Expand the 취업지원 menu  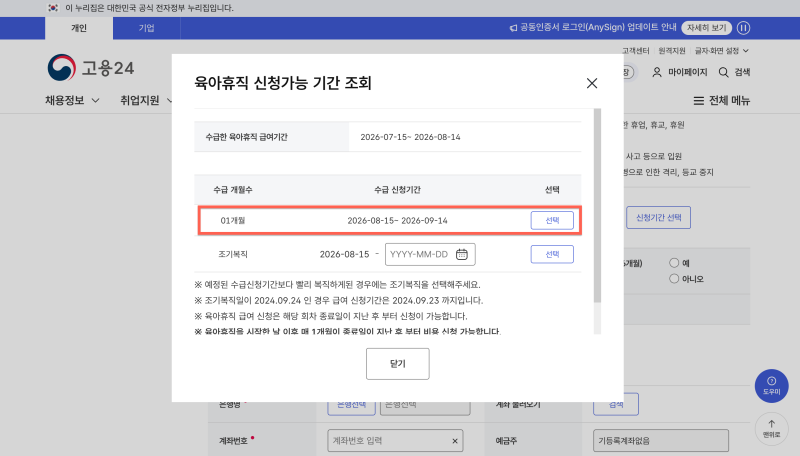[145, 100]
